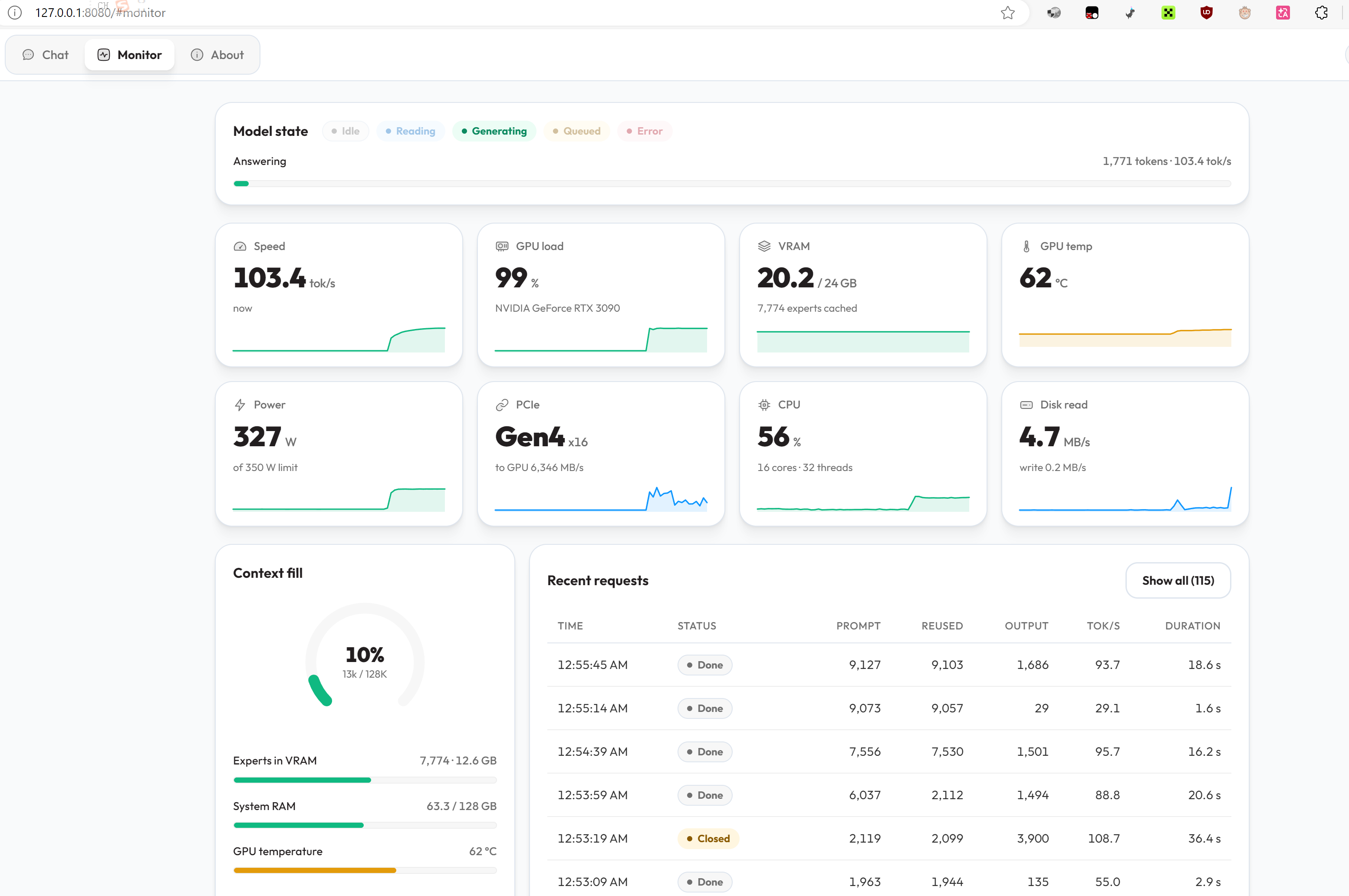1349x896 pixels.
Task: Open the Chat tab
Action: click(46, 55)
